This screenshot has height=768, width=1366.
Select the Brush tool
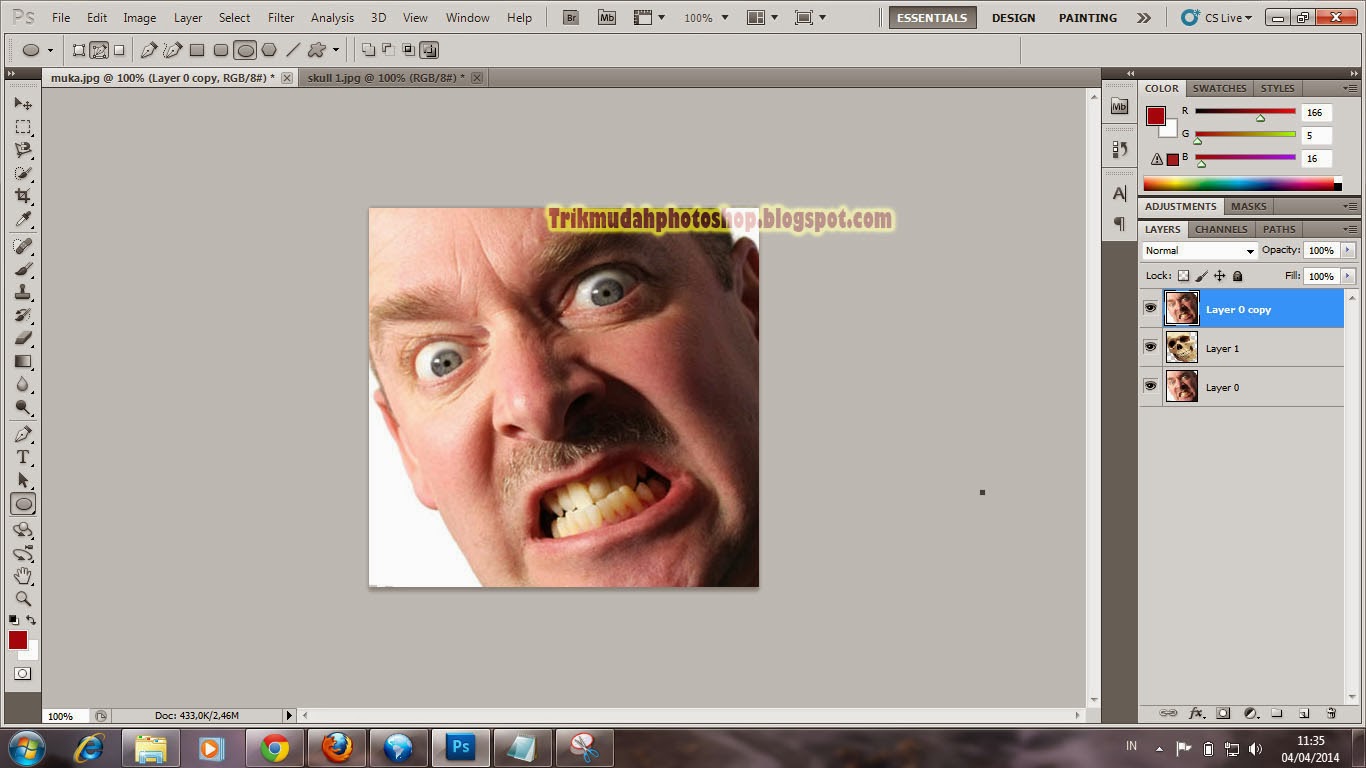(x=23, y=269)
